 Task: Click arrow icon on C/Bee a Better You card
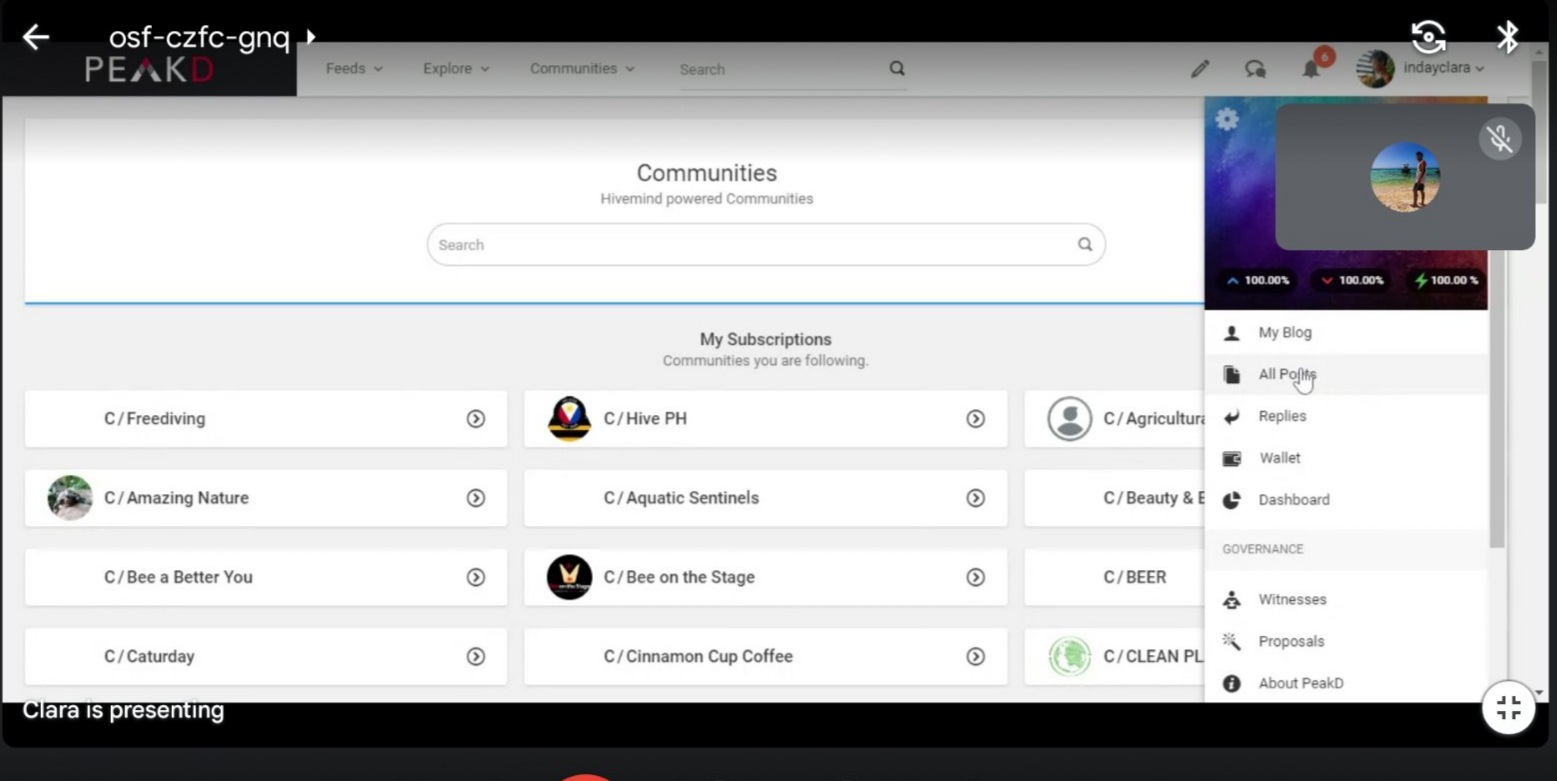coord(476,577)
